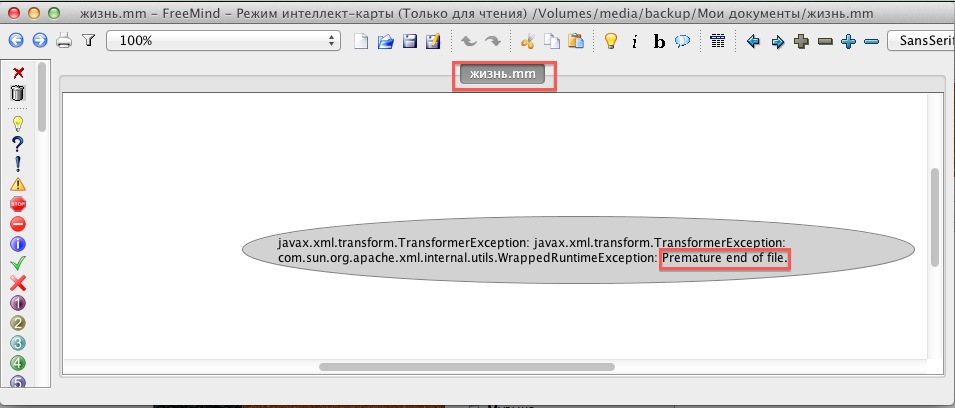Click the vertical scrollbar of the map
The height and width of the screenshot is (408, 955).
pyautogui.click(x=935, y=217)
